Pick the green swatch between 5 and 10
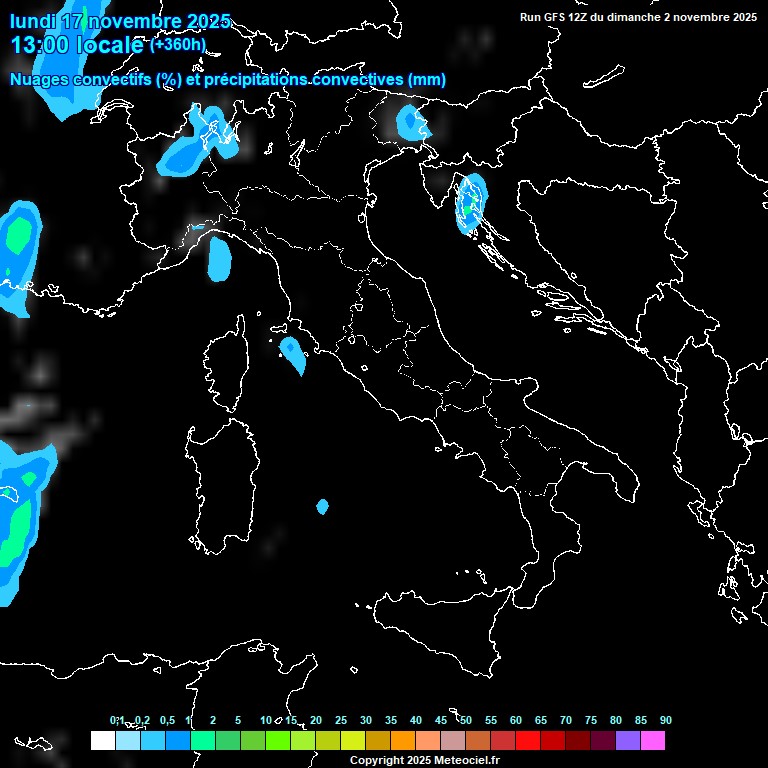 [x=253, y=740]
